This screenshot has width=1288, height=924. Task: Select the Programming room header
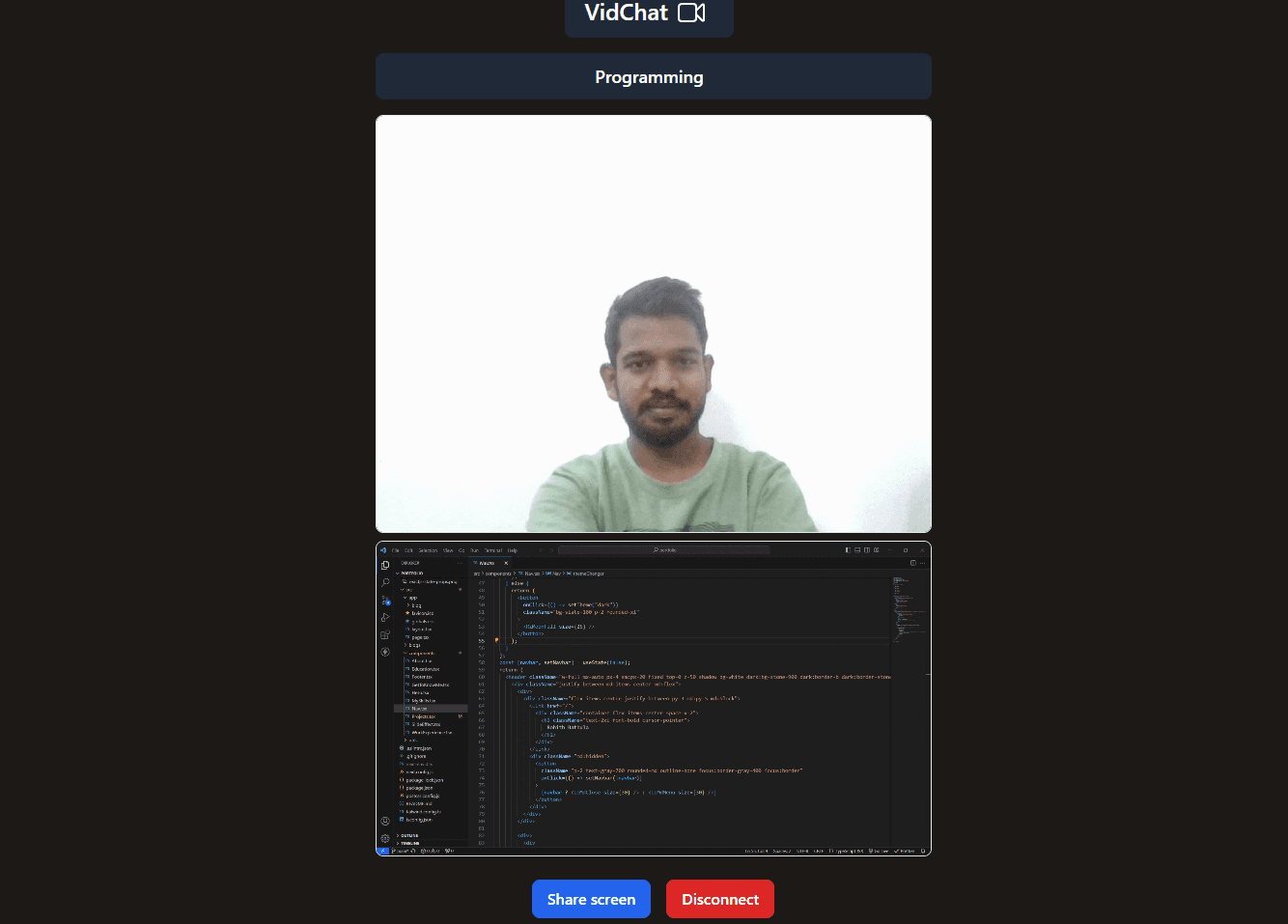(654, 76)
